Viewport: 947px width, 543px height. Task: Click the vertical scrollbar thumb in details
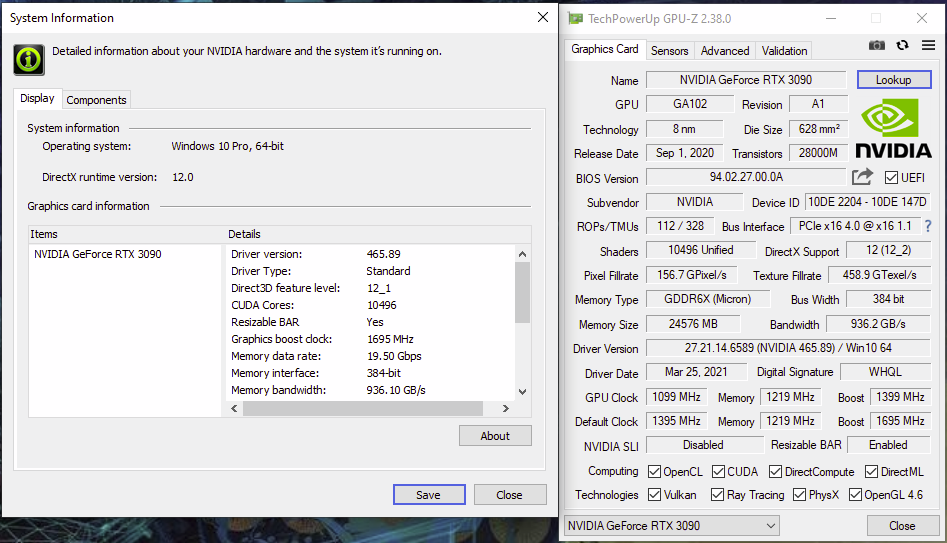coord(522,292)
